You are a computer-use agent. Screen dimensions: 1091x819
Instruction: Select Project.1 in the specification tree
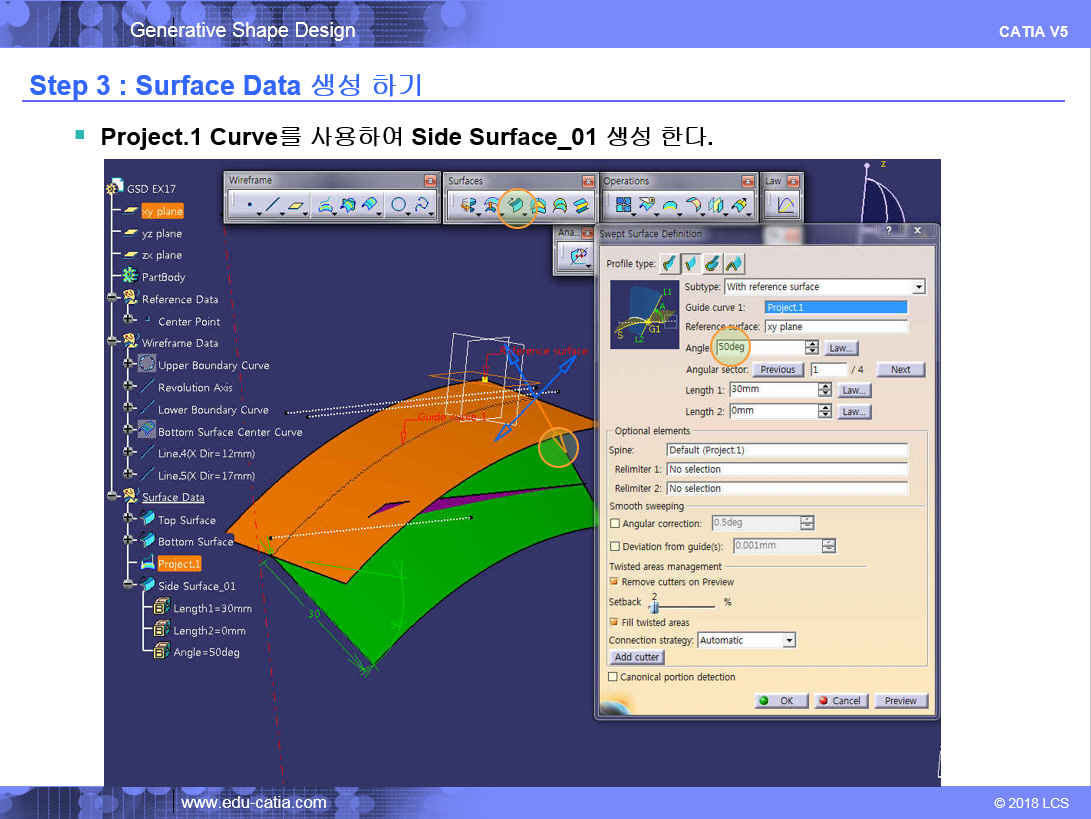coord(179,564)
